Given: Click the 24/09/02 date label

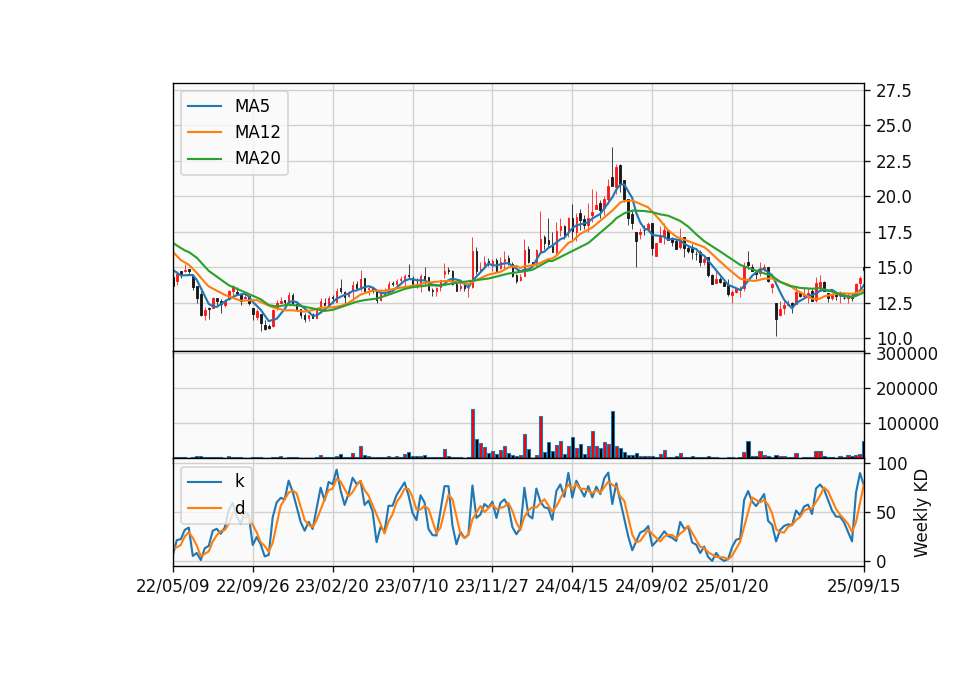Looking at the screenshot, I should (x=651, y=586).
